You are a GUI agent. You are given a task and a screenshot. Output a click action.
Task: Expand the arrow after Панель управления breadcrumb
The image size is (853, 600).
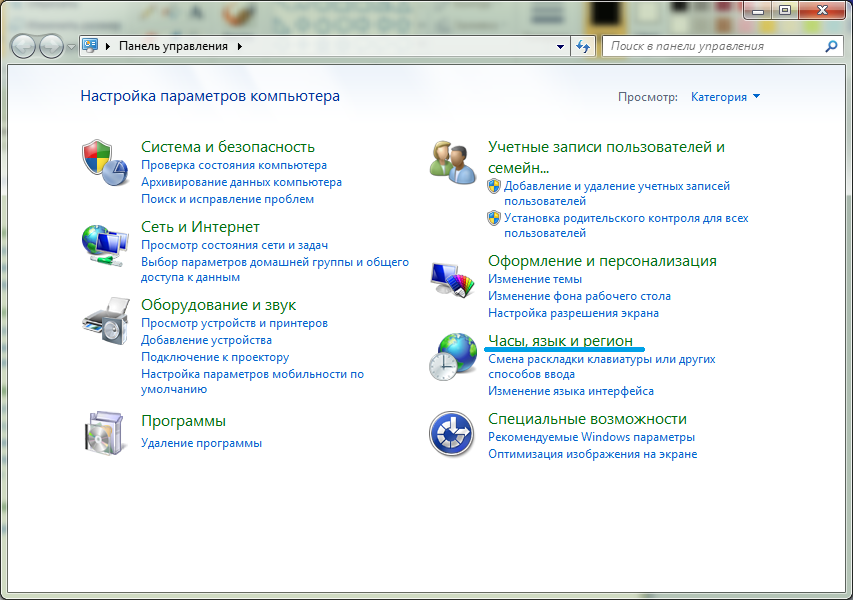tap(239, 46)
